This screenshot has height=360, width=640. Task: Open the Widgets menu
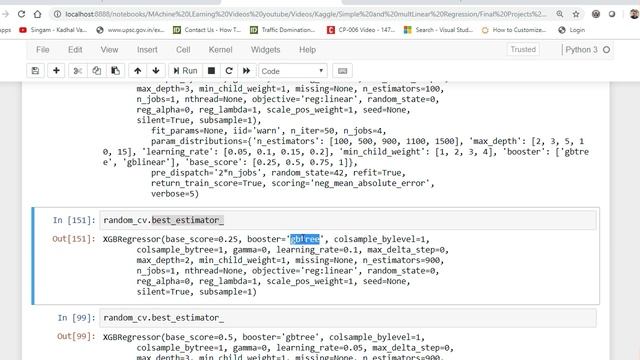pyautogui.click(x=265, y=50)
